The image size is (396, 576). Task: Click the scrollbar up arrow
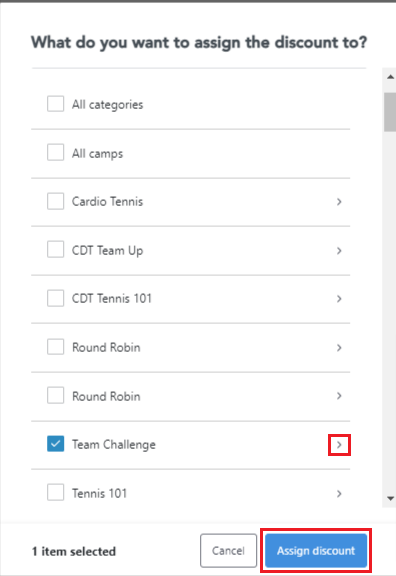(390, 77)
